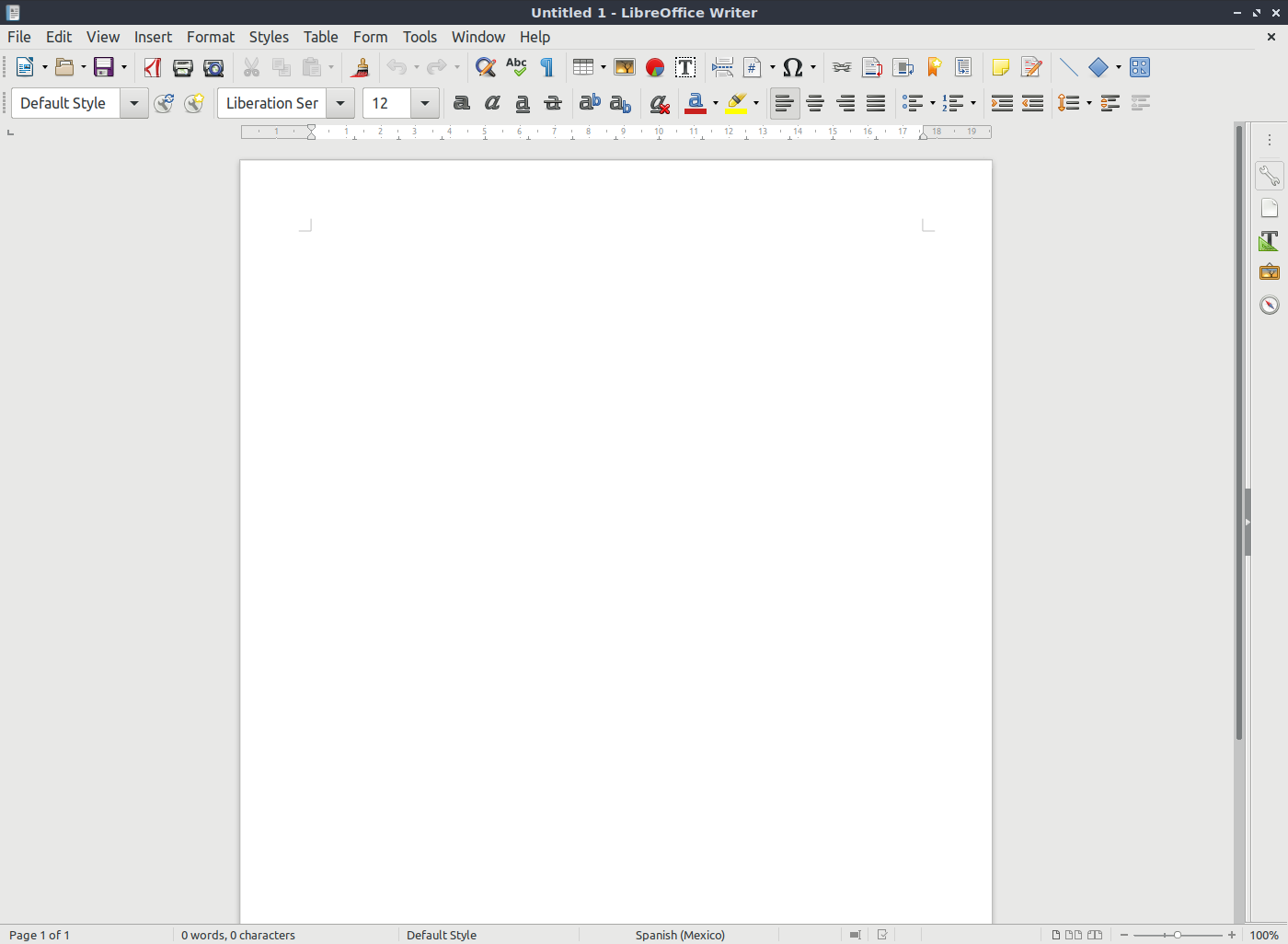Export directly as PDF
The height and width of the screenshot is (944, 1288).
tap(153, 67)
